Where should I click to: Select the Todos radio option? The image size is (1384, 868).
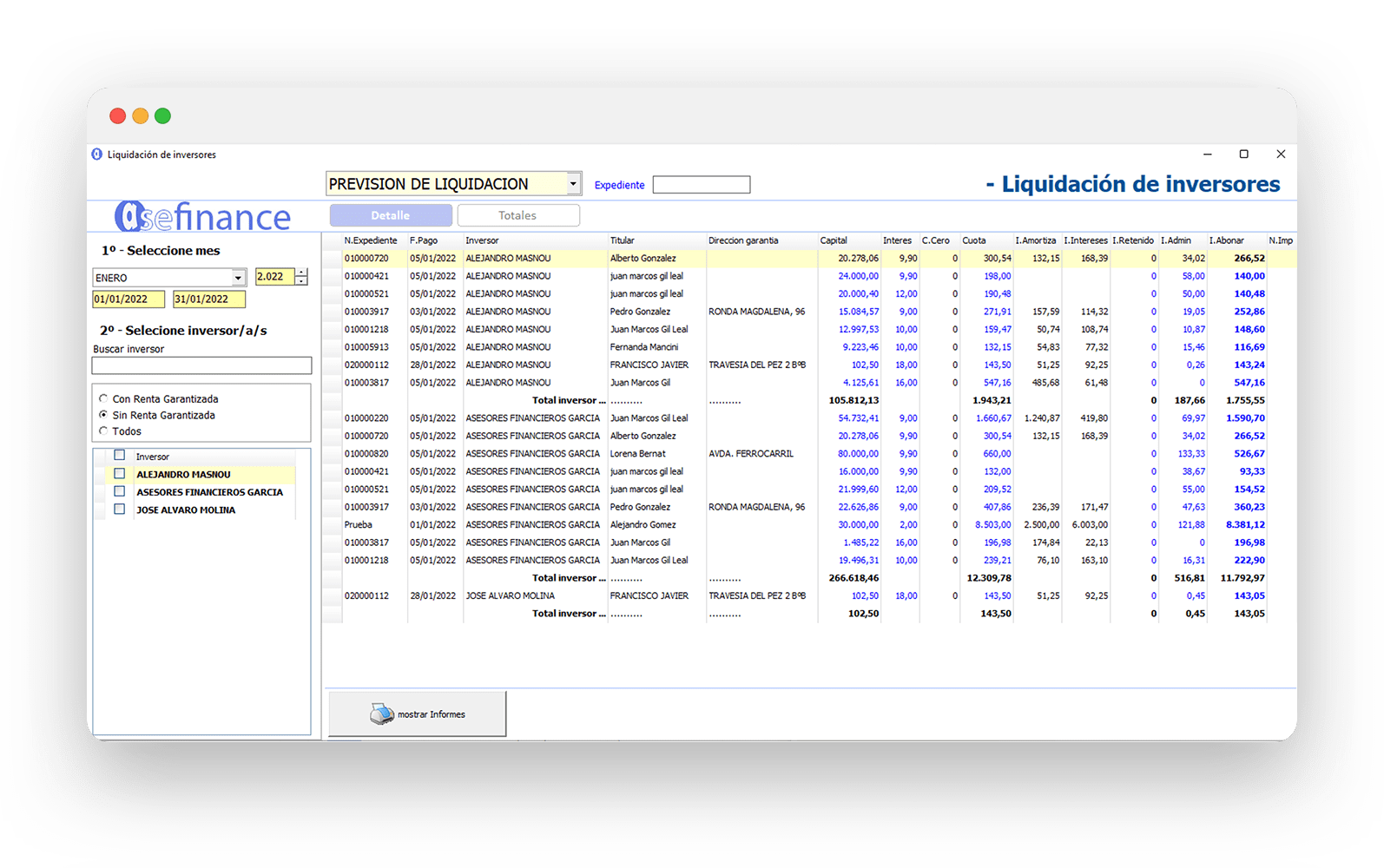[103, 431]
